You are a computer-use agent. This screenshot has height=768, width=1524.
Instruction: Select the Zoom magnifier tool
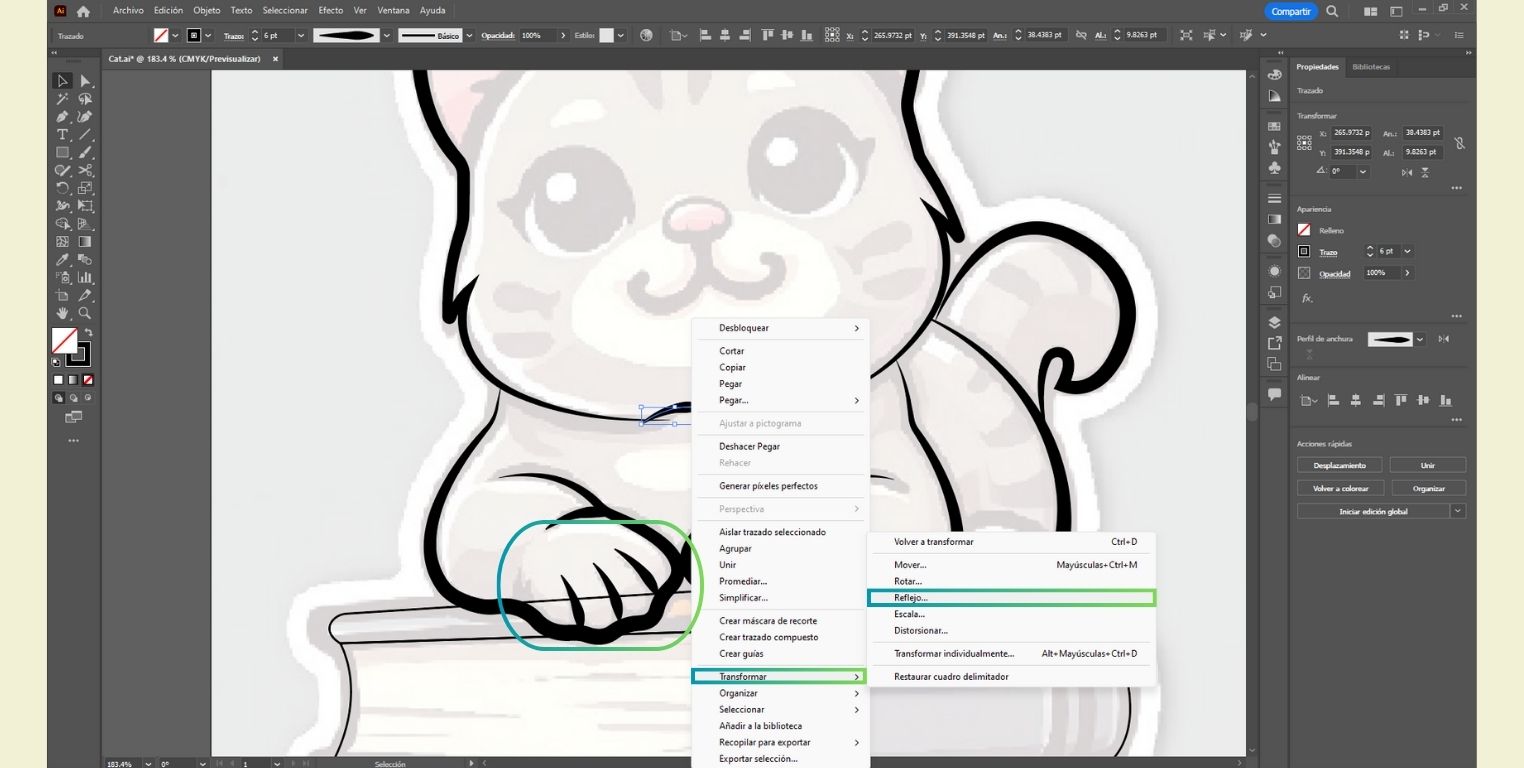click(86, 314)
